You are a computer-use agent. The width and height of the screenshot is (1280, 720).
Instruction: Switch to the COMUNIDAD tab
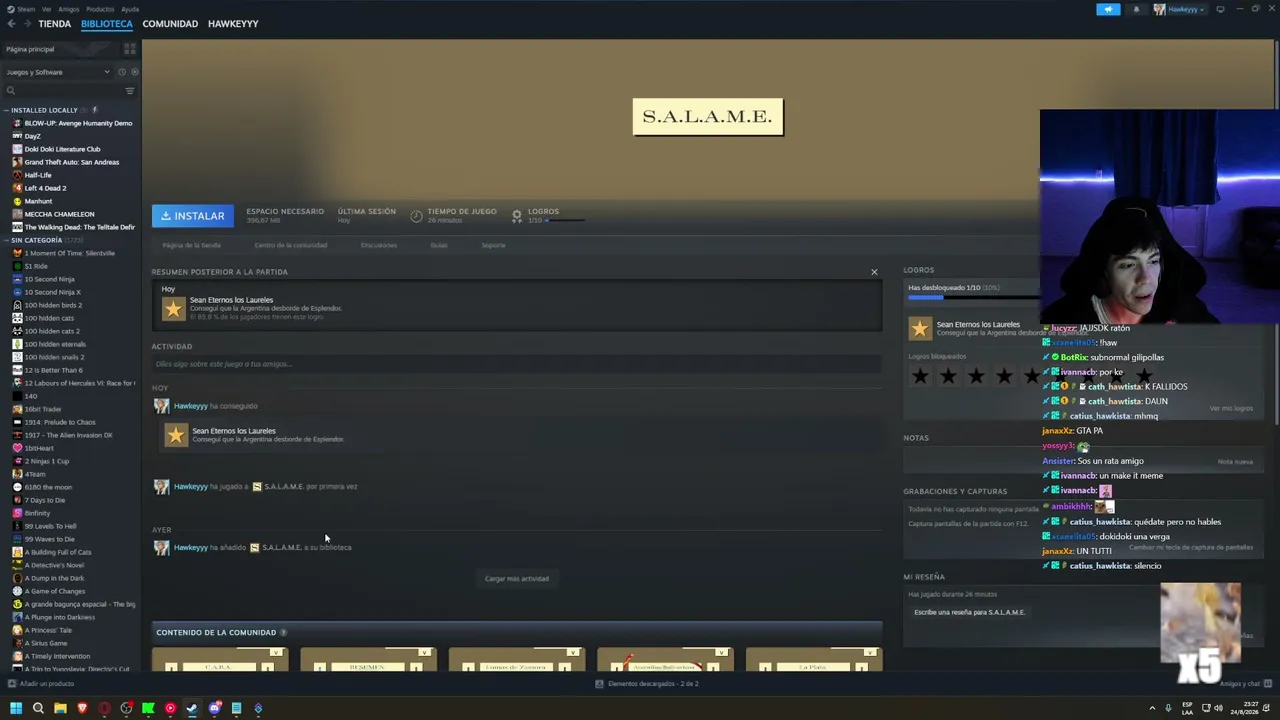coord(170,24)
